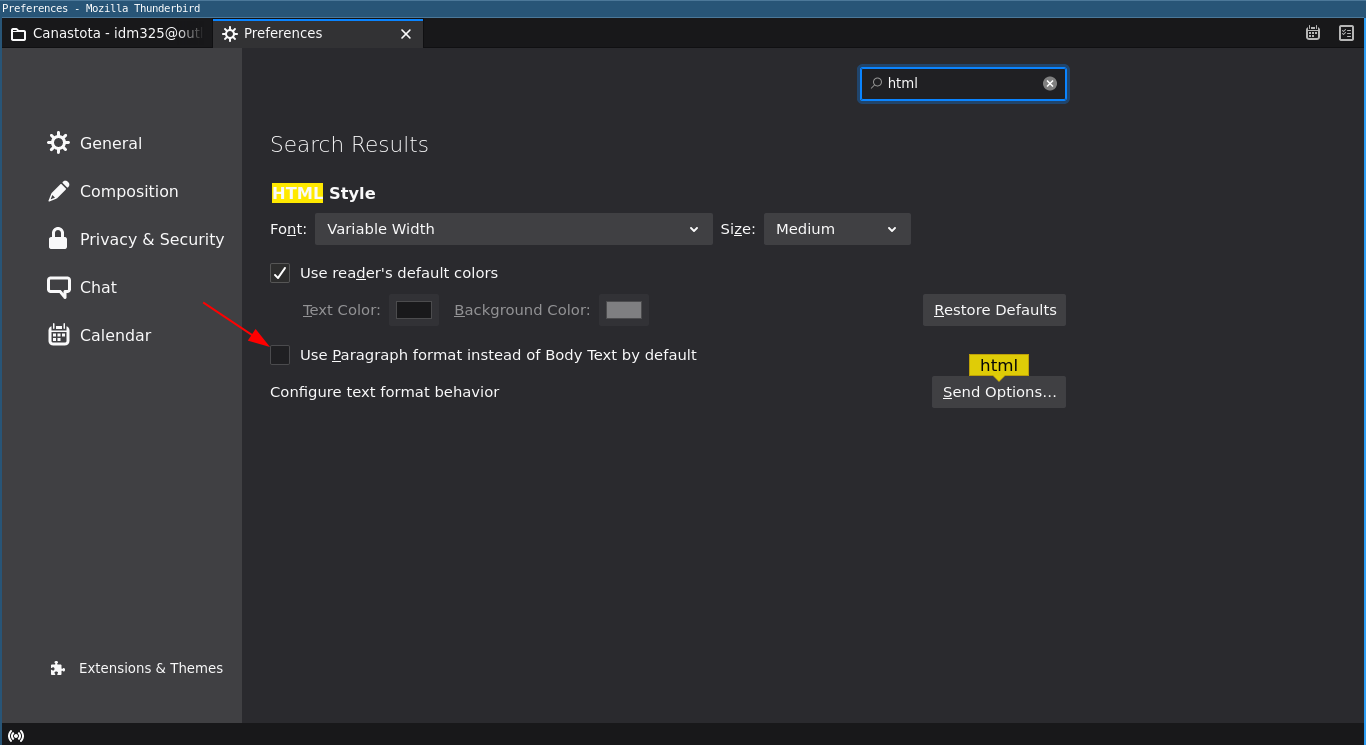The image size is (1366, 745).
Task: Open the calendar tab icon in the top bar
Action: pyautogui.click(x=1313, y=33)
